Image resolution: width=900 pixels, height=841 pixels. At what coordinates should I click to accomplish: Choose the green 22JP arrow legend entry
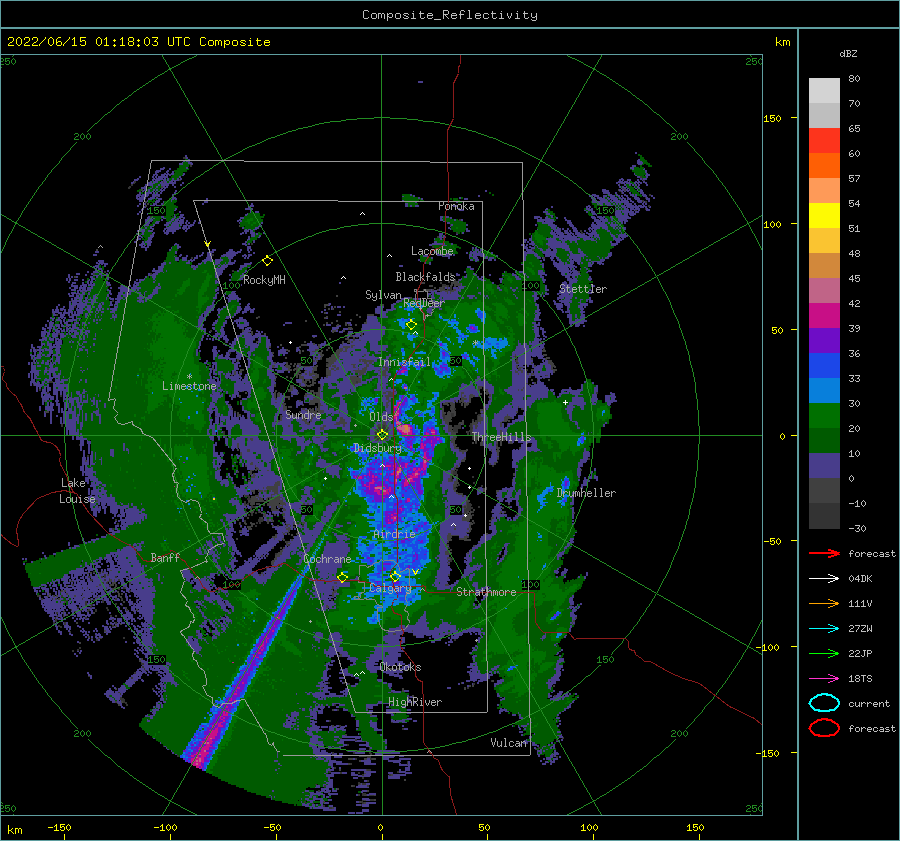(824, 653)
